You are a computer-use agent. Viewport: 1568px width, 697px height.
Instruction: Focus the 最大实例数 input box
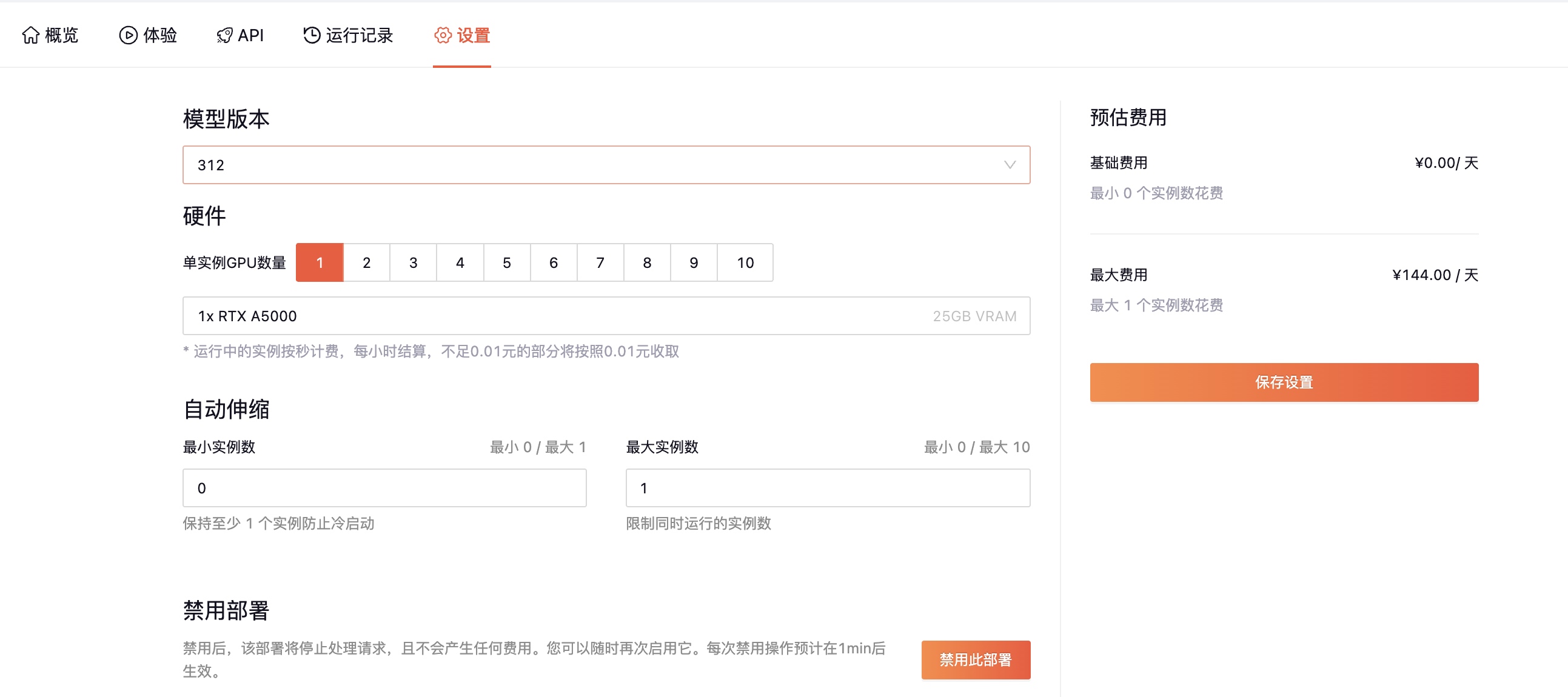(827, 488)
